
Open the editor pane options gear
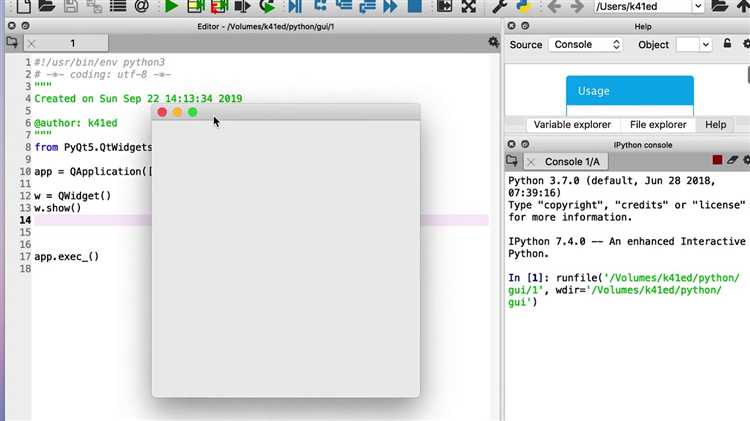[493, 43]
